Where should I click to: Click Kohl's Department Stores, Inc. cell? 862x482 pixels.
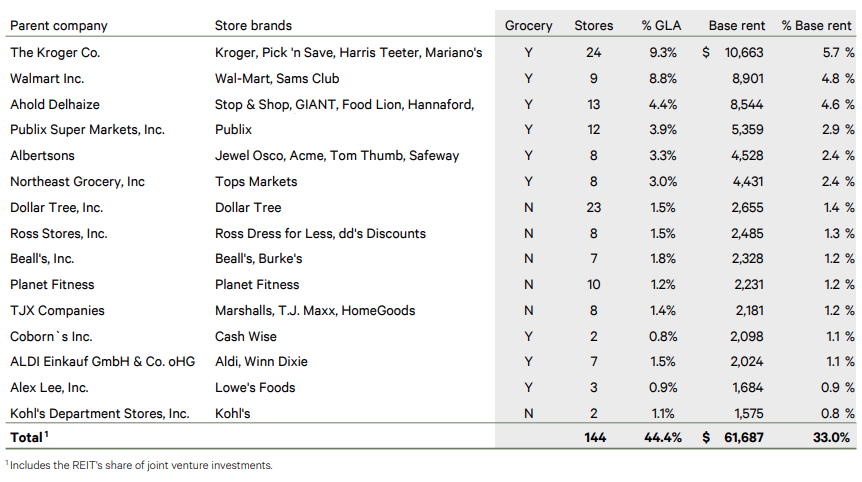pos(100,413)
